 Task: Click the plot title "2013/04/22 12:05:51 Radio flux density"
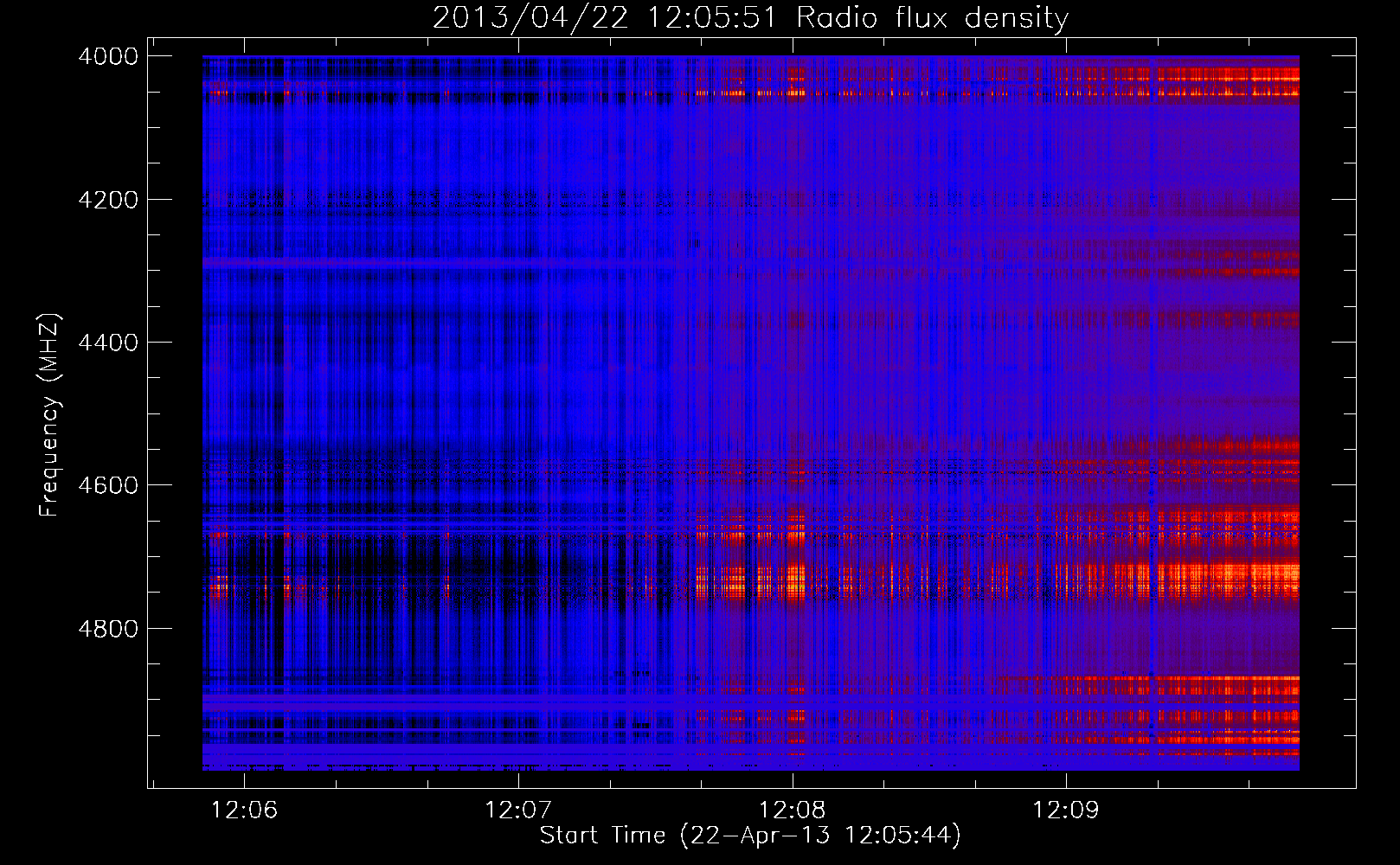click(x=750, y=18)
